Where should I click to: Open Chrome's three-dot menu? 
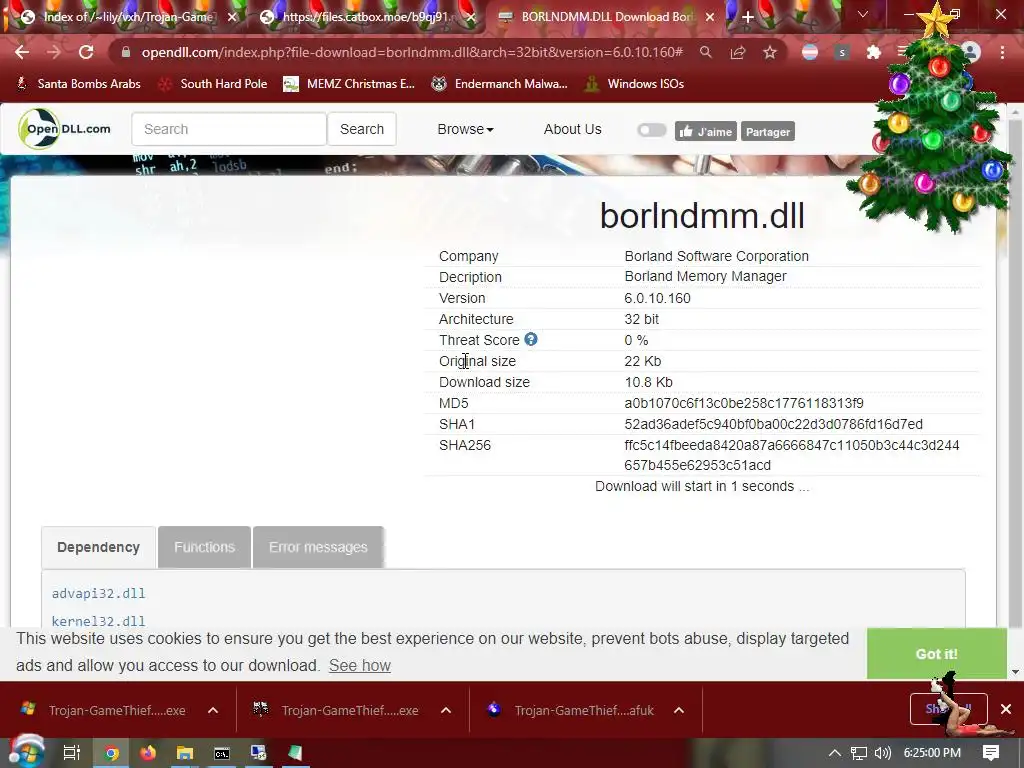point(1002,52)
